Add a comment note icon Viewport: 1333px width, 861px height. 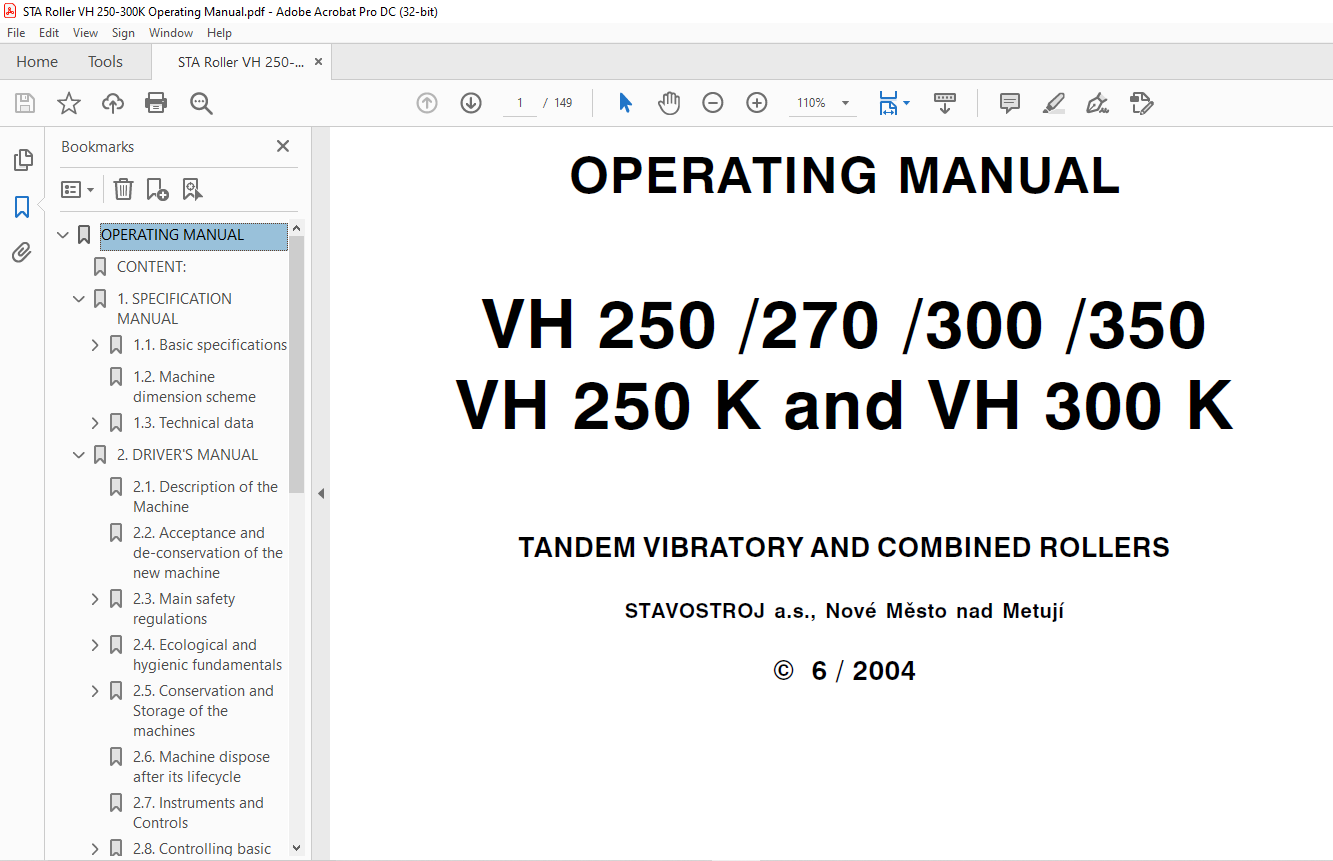tap(1010, 103)
